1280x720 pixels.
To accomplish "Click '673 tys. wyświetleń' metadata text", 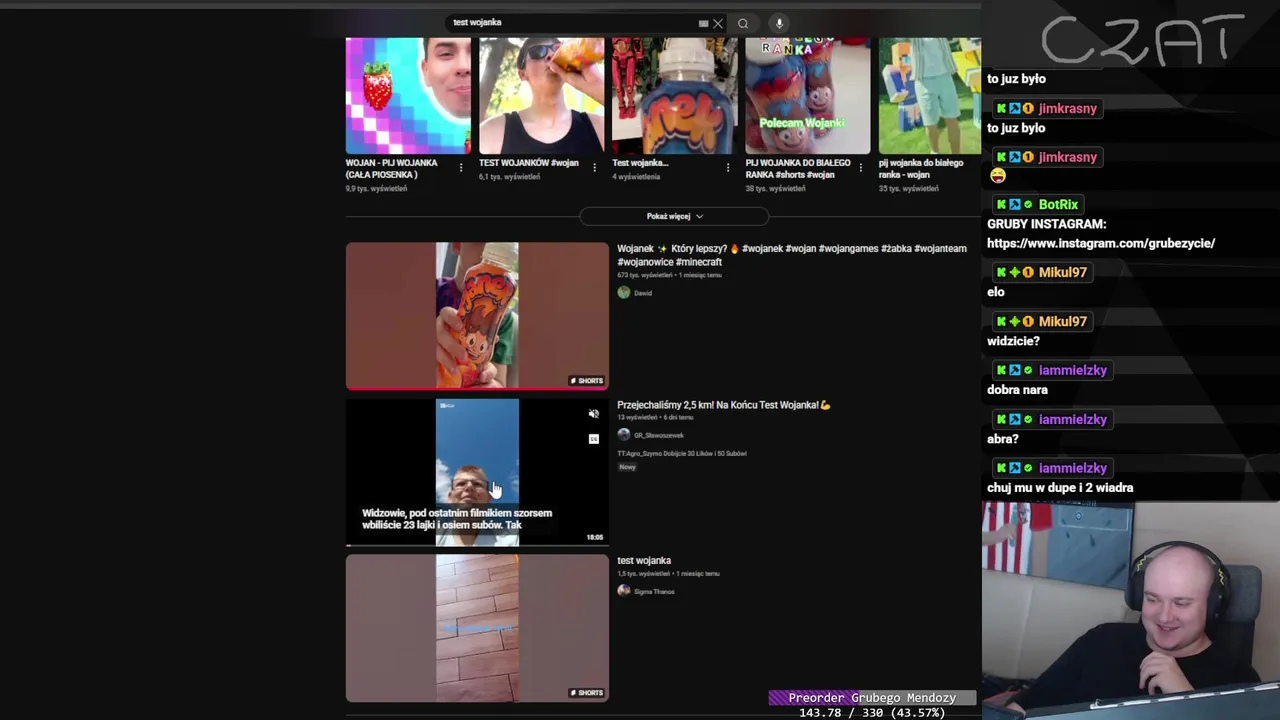I will pyautogui.click(x=645, y=275).
